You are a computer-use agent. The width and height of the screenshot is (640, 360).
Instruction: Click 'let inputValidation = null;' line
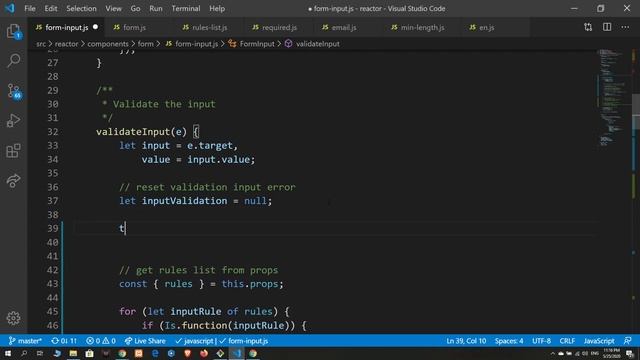click(x=196, y=201)
